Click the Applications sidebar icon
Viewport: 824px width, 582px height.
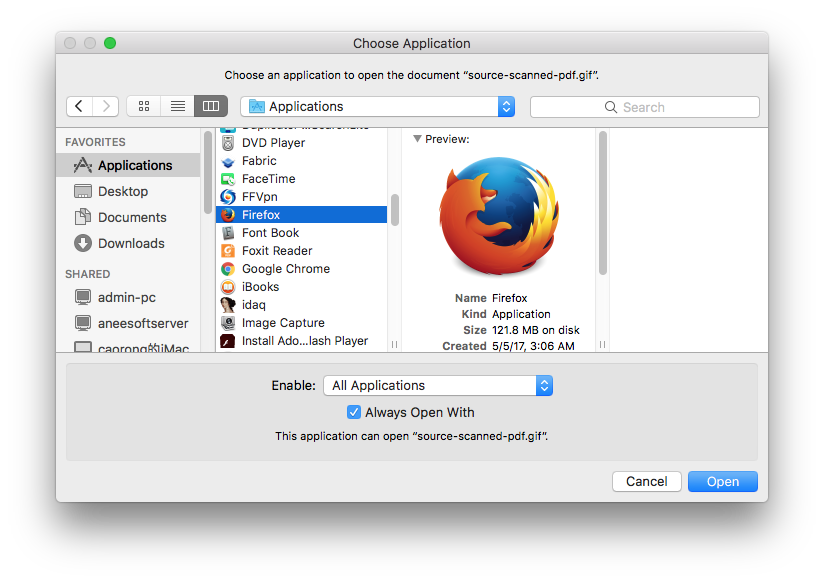(x=83, y=165)
